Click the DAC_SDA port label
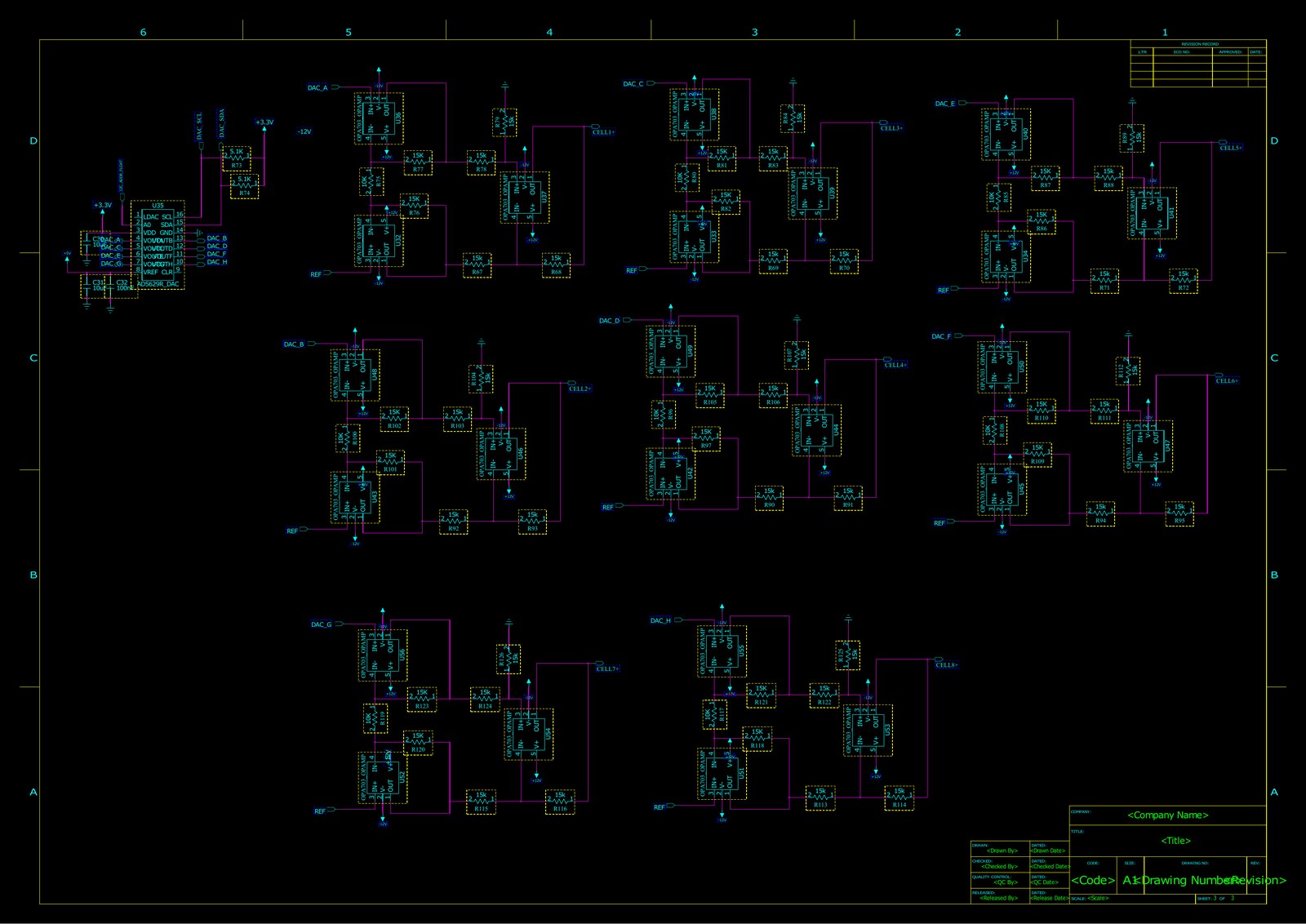The image size is (1306, 924). tap(221, 123)
